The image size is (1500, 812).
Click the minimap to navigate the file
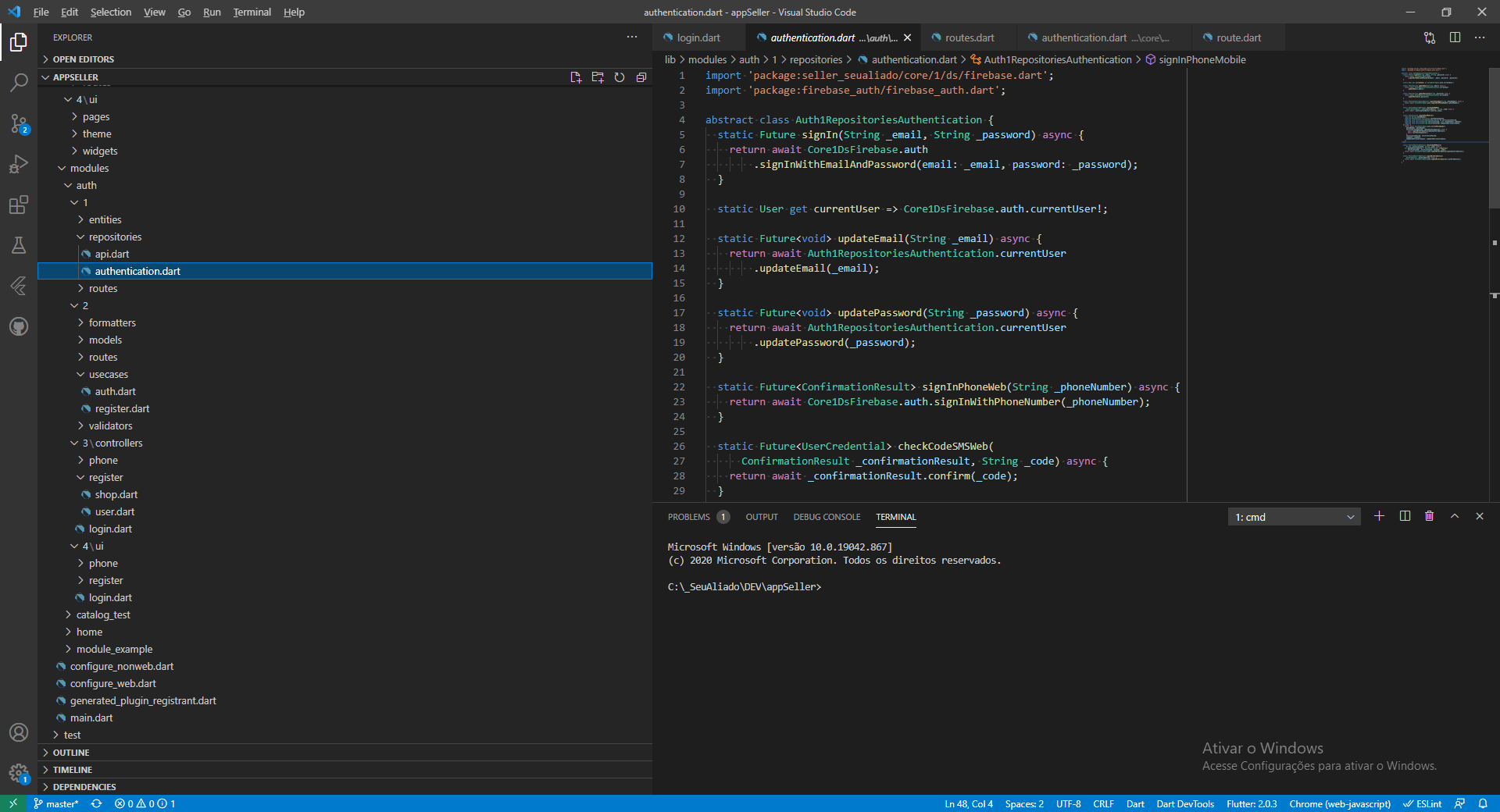(x=1437, y=117)
